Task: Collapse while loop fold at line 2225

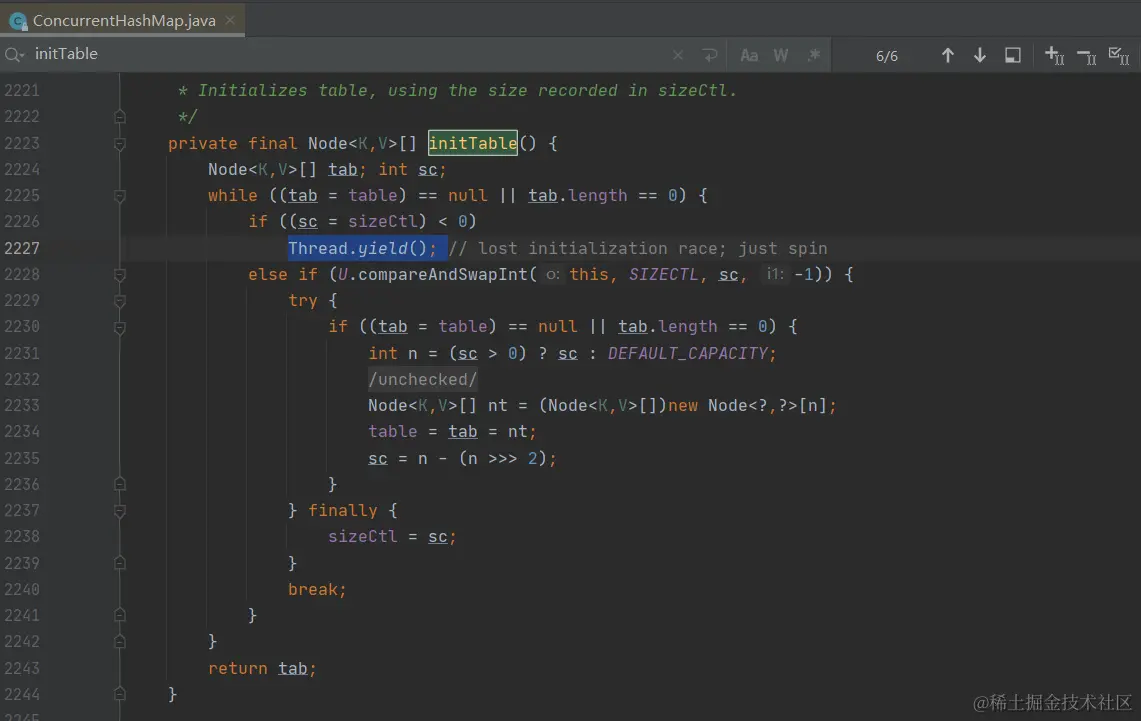Action: coord(120,196)
